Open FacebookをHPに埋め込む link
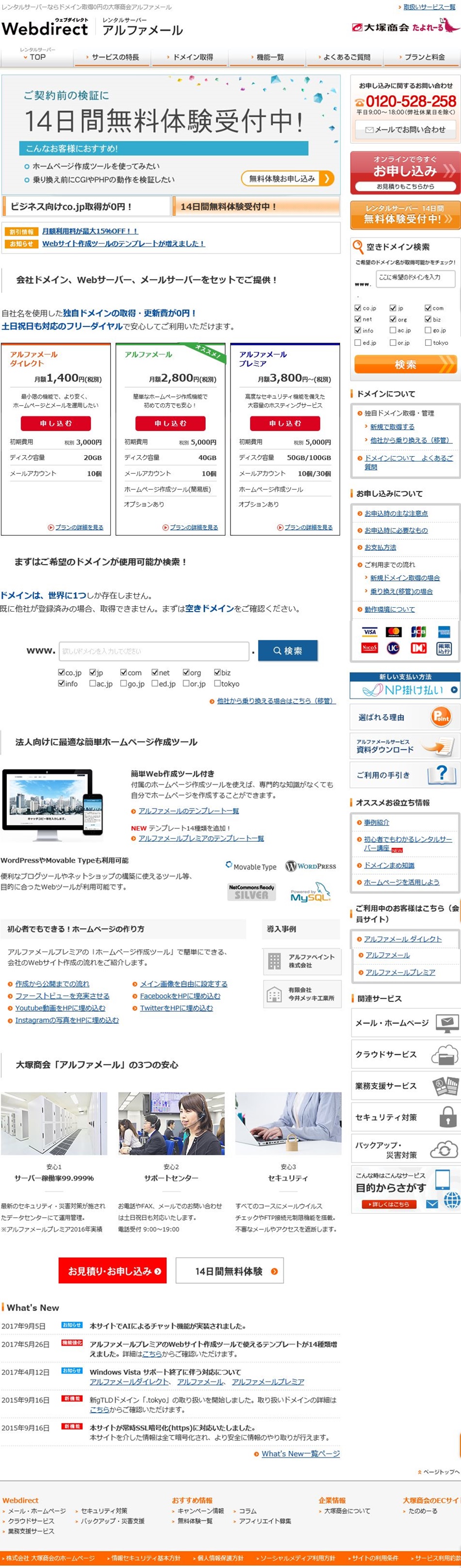This screenshot has width=461, height=1568. 180,996
